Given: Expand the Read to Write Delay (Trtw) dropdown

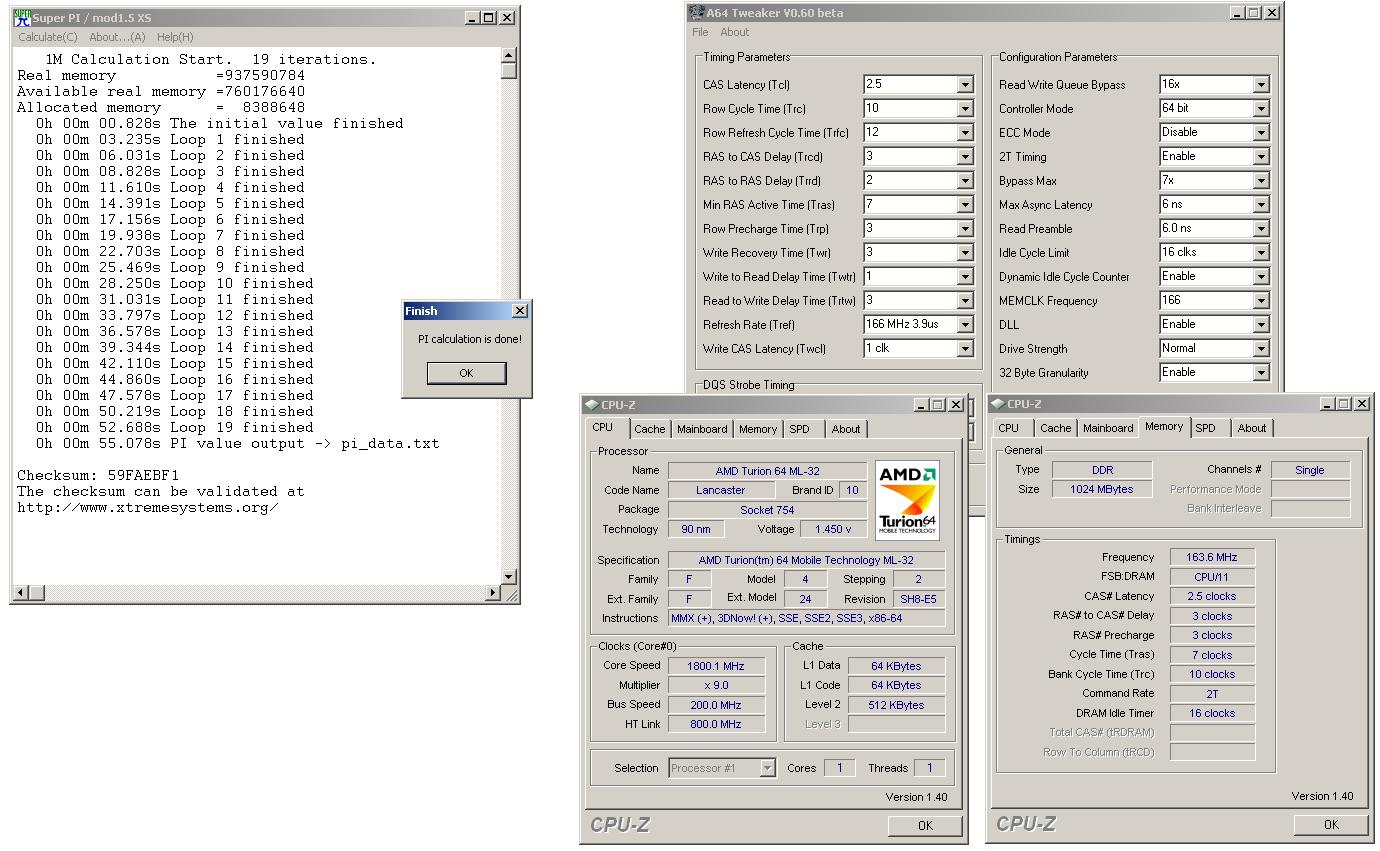Looking at the screenshot, I should [965, 301].
